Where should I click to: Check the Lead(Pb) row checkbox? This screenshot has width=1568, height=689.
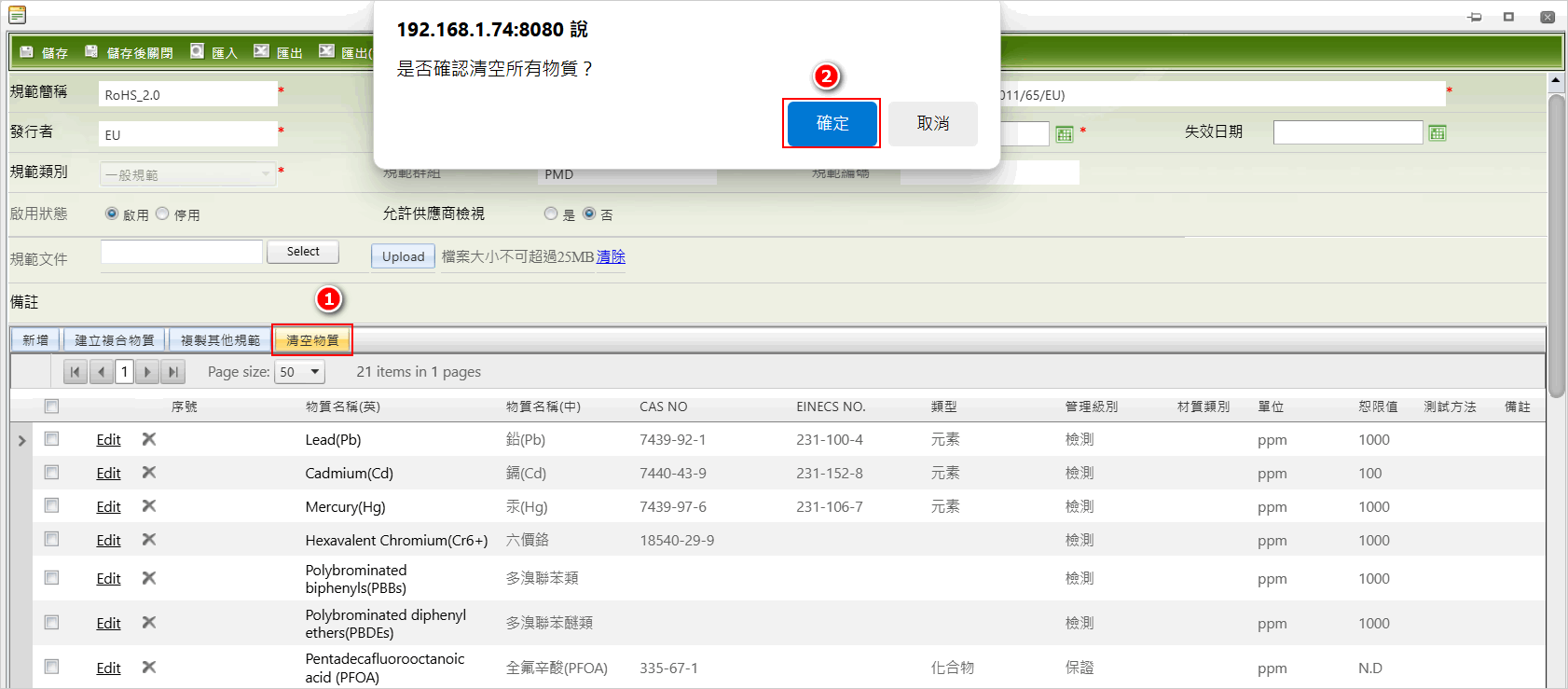pyautogui.click(x=51, y=439)
